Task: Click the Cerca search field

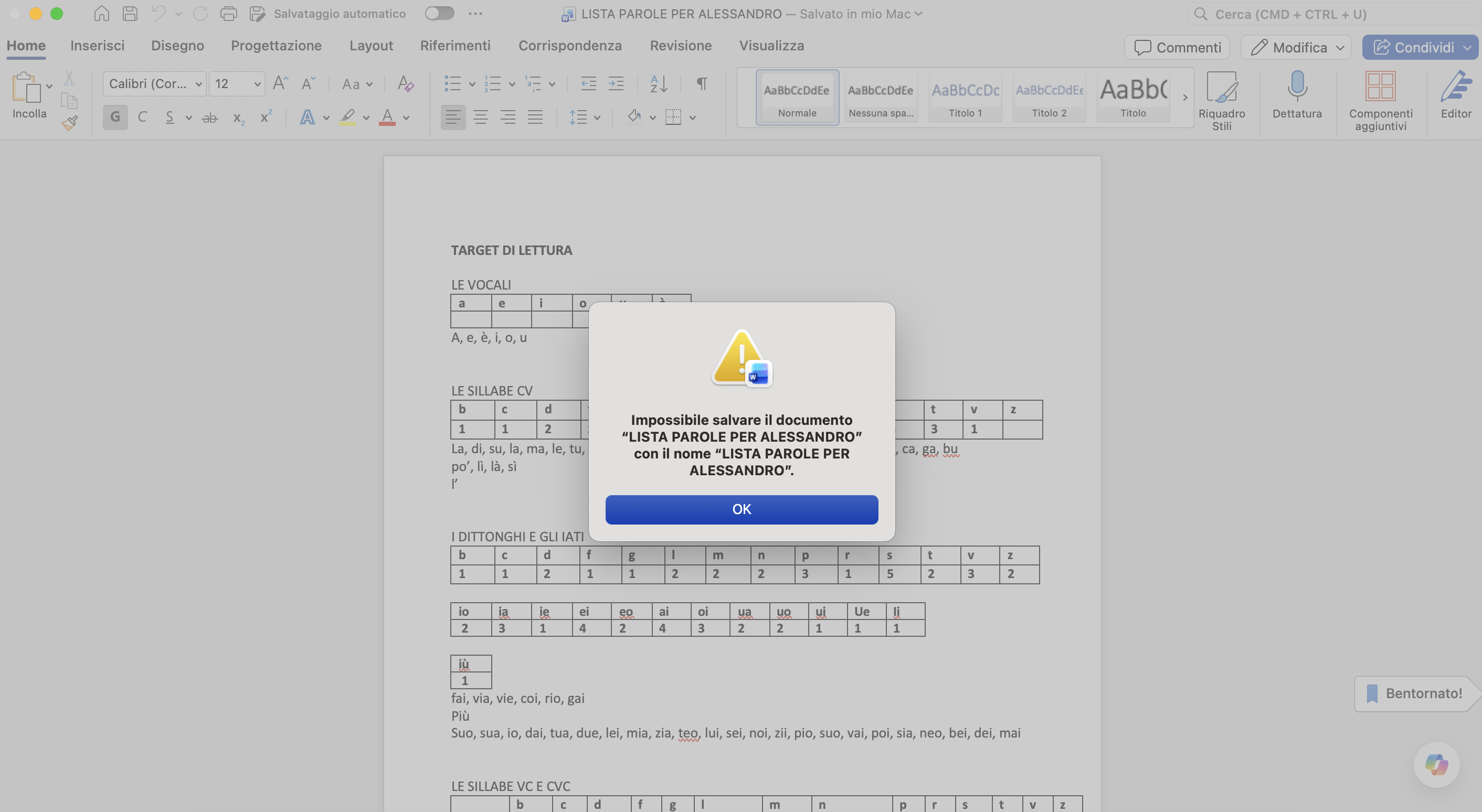Action: click(x=1333, y=14)
